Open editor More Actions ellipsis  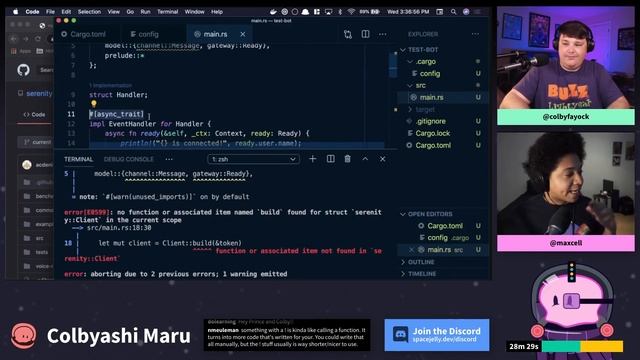coord(382,34)
